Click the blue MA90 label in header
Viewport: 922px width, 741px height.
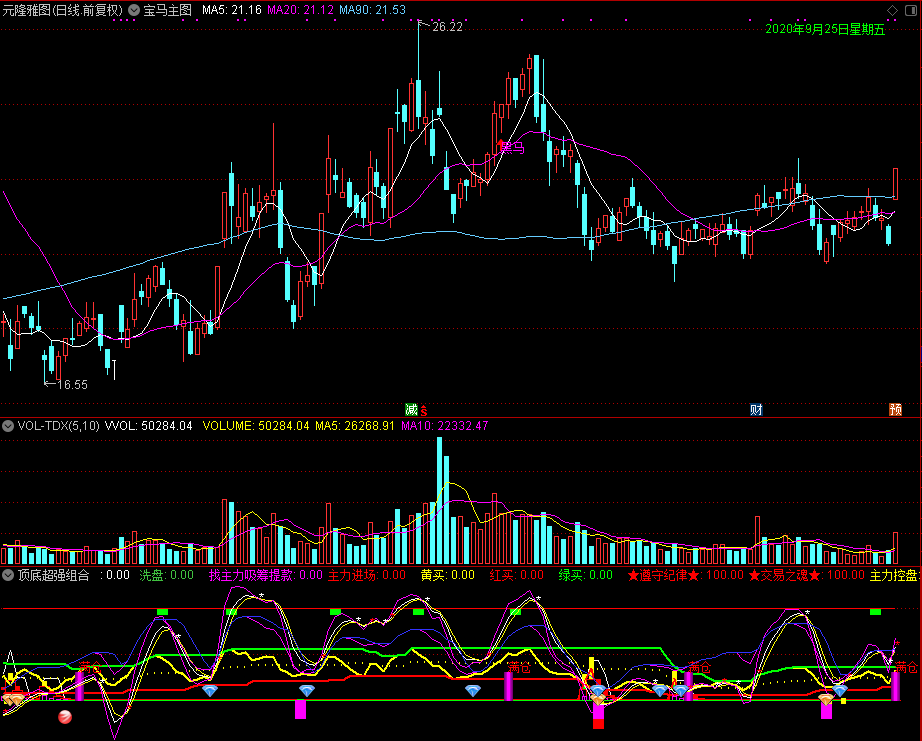(x=372, y=10)
